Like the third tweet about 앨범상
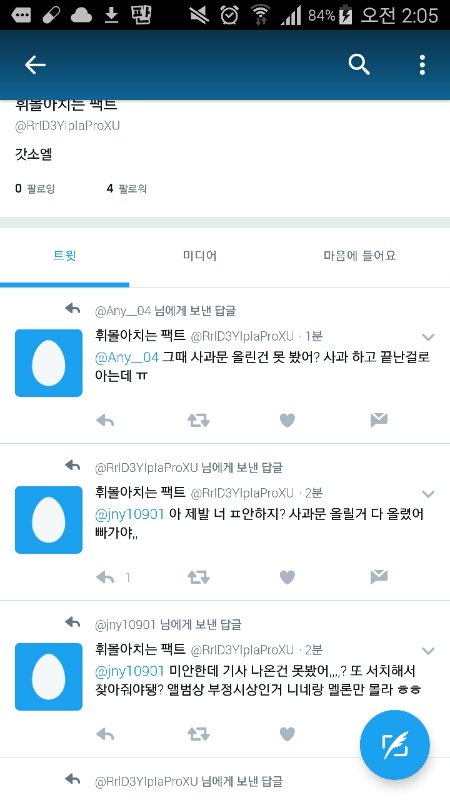 288,734
